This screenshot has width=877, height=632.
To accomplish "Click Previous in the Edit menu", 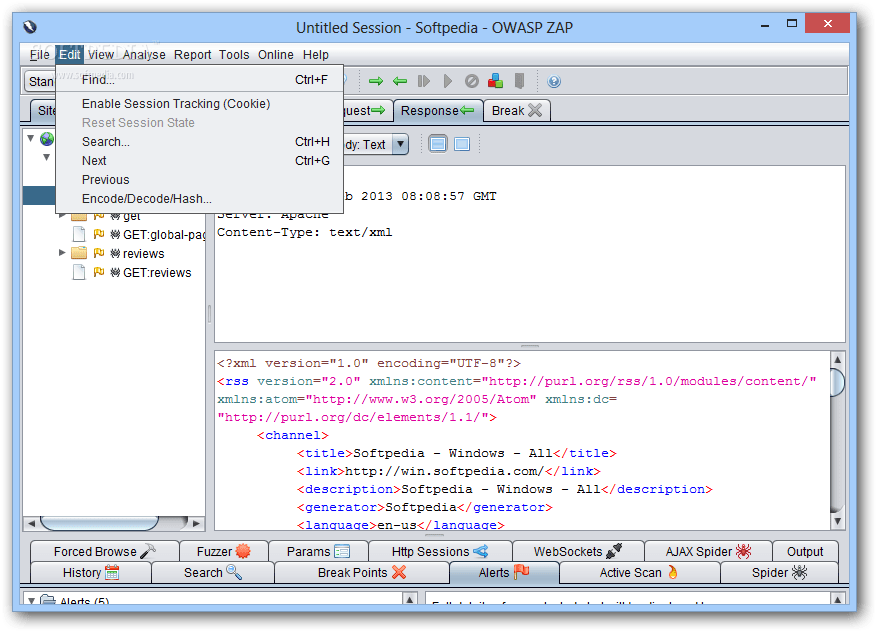I will 199,180.
